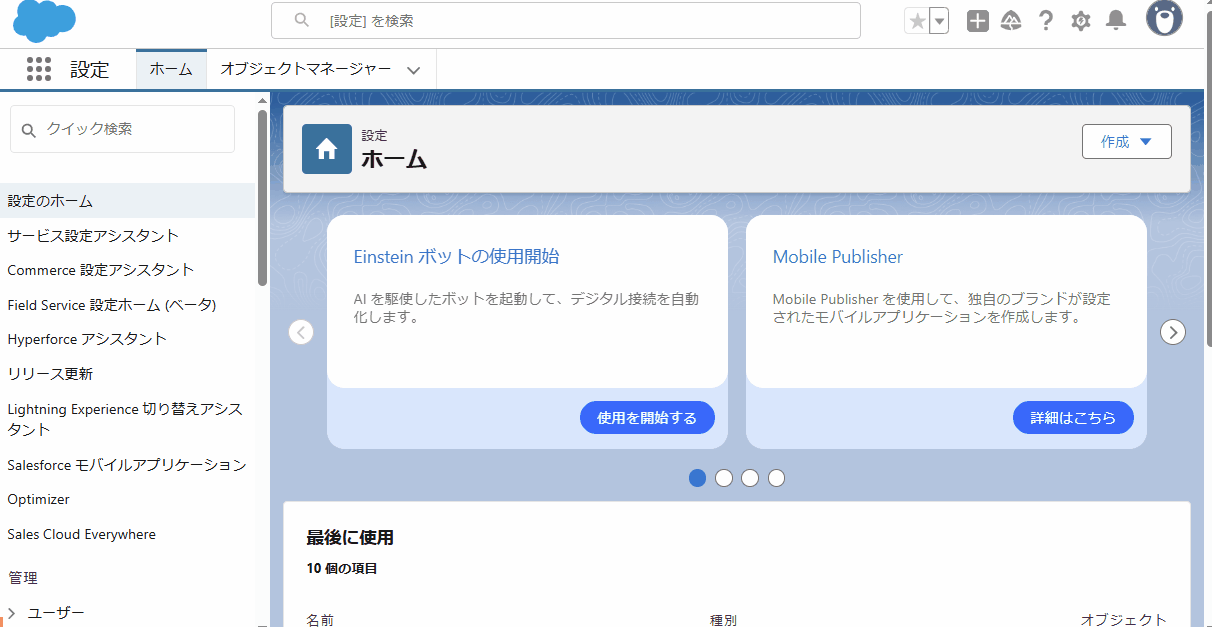Open the help question mark icon

coord(1046,21)
